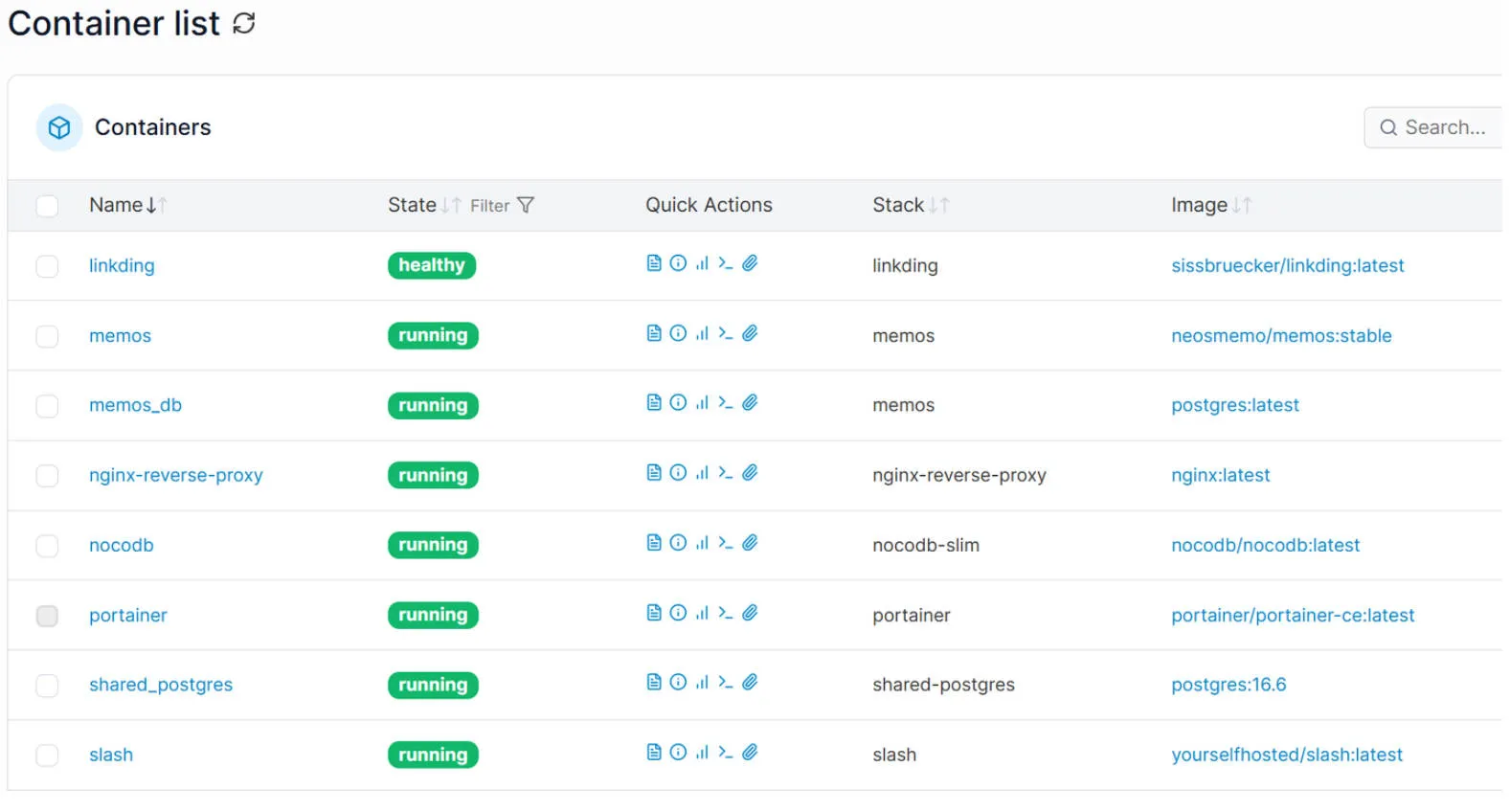The height and width of the screenshot is (812, 1510).
Task: Click attach icon for nocodb container
Action: coord(750,543)
